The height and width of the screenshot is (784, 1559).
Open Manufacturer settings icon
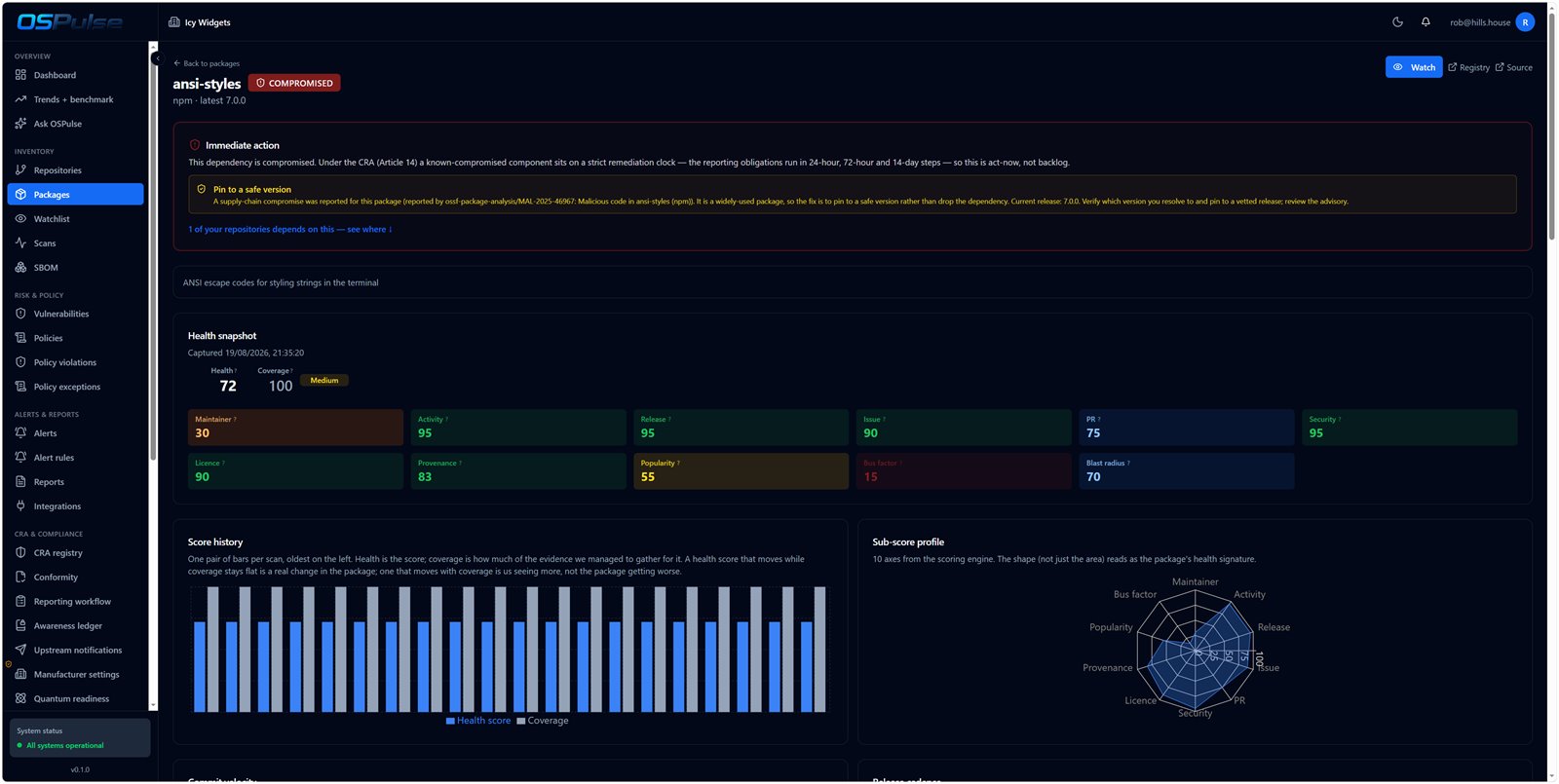pos(20,674)
